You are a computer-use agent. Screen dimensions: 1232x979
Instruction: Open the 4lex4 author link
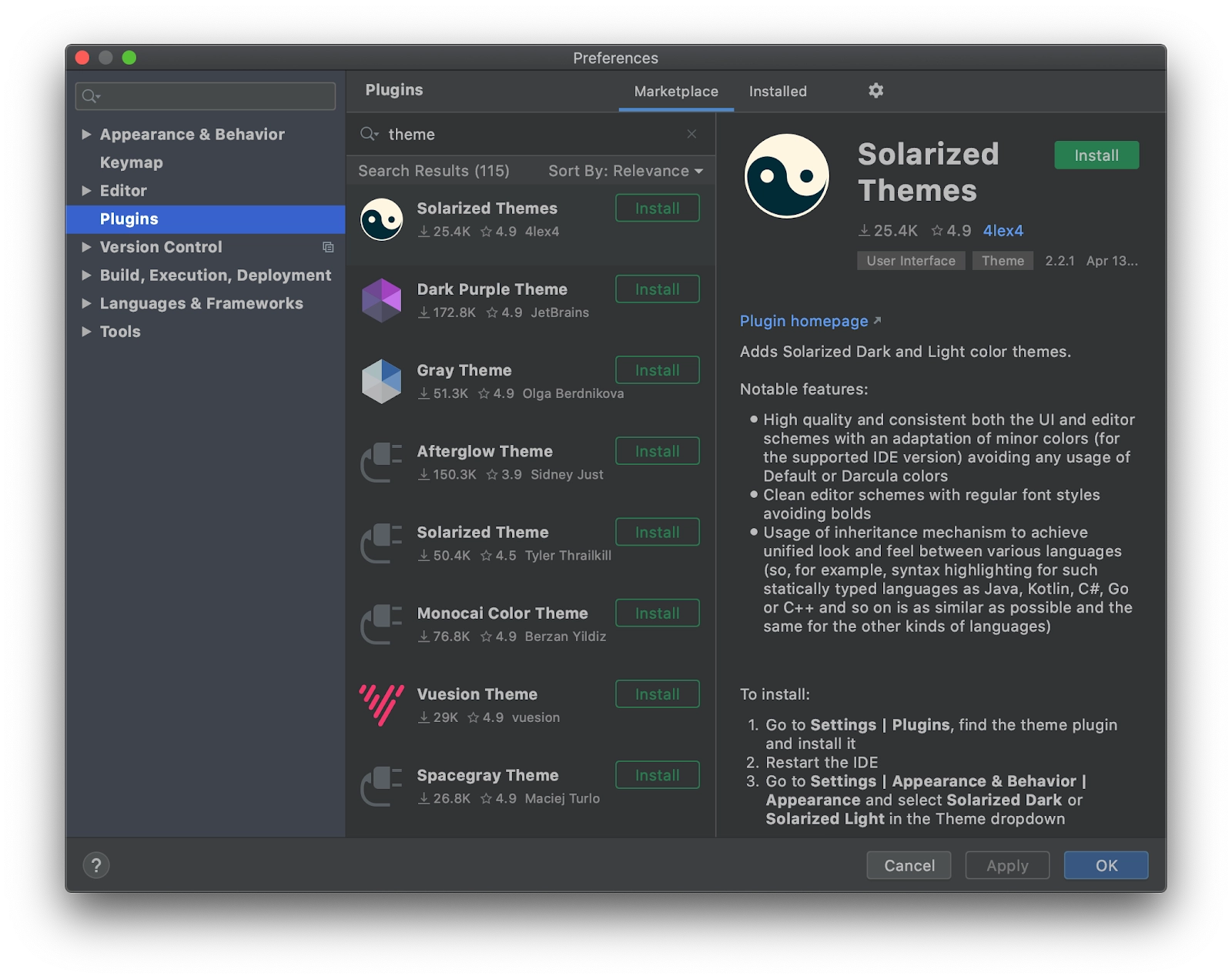(1003, 231)
